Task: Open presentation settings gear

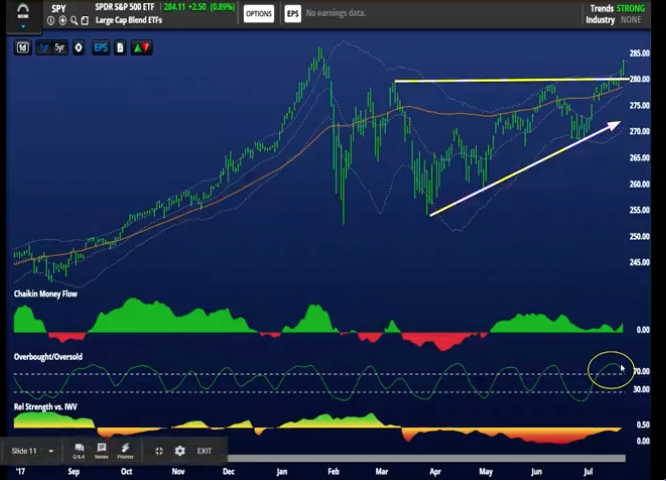Action: 179,451
